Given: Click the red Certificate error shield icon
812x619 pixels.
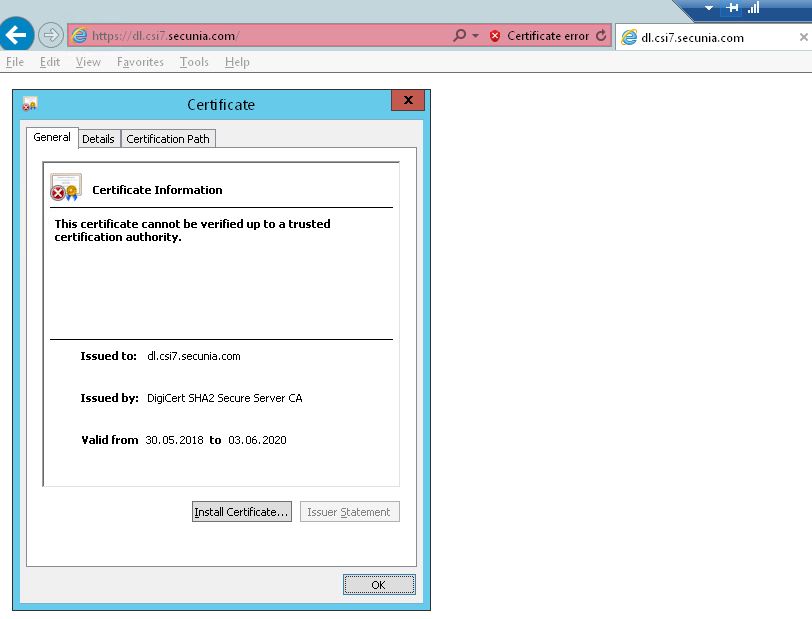Looking at the screenshot, I should [495, 36].
